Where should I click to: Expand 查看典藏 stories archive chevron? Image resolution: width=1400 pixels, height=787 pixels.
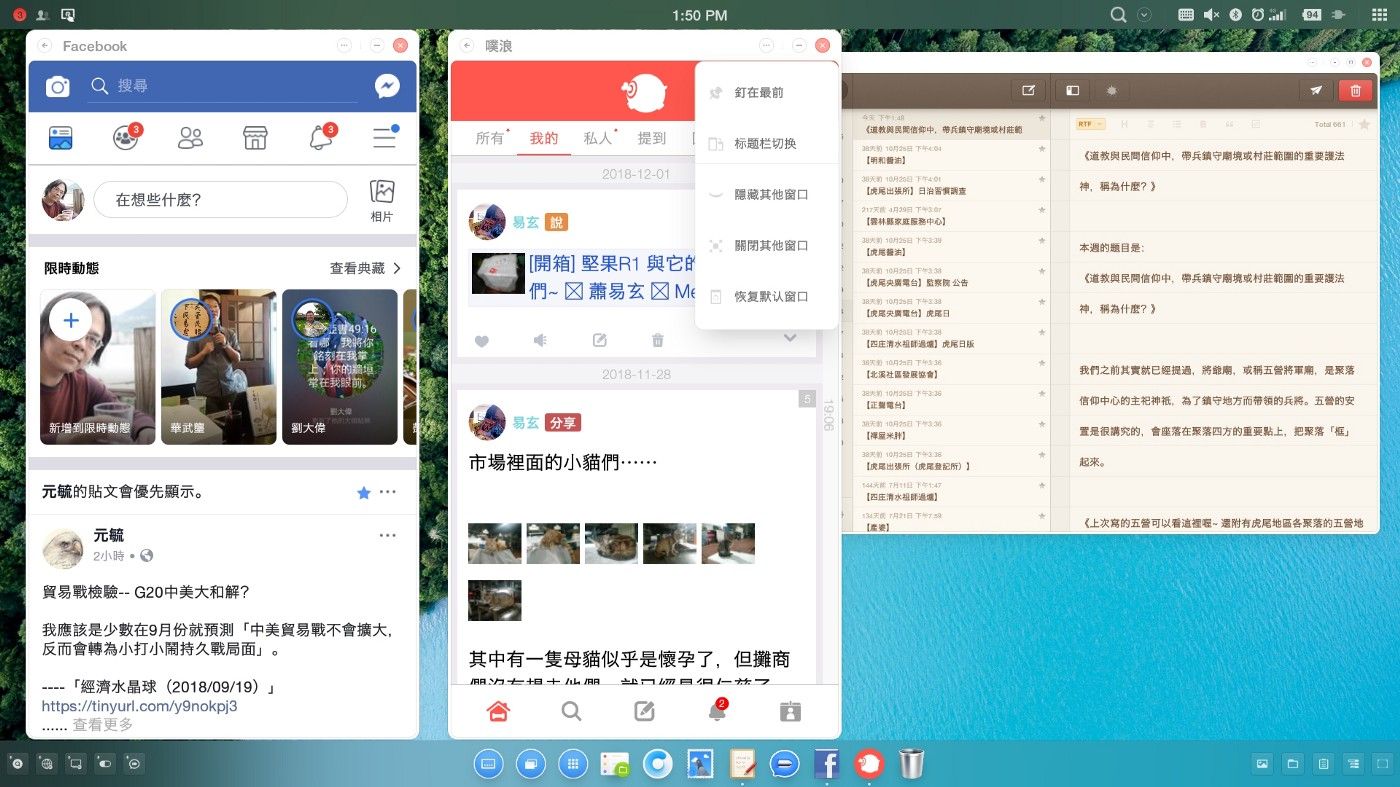[x=397, y=268]
